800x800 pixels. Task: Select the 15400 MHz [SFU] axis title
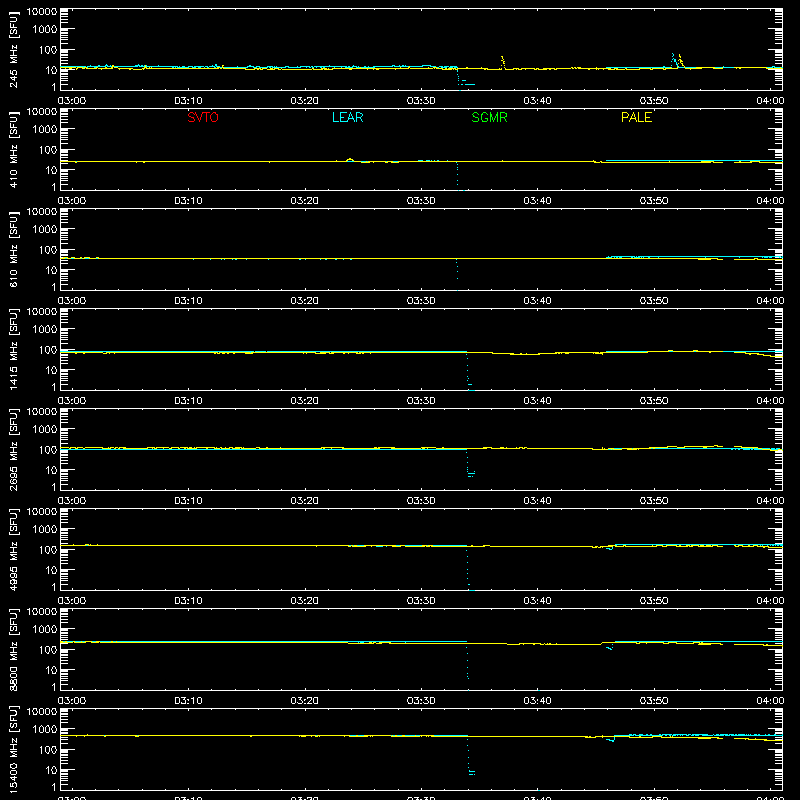click(13, 749)
